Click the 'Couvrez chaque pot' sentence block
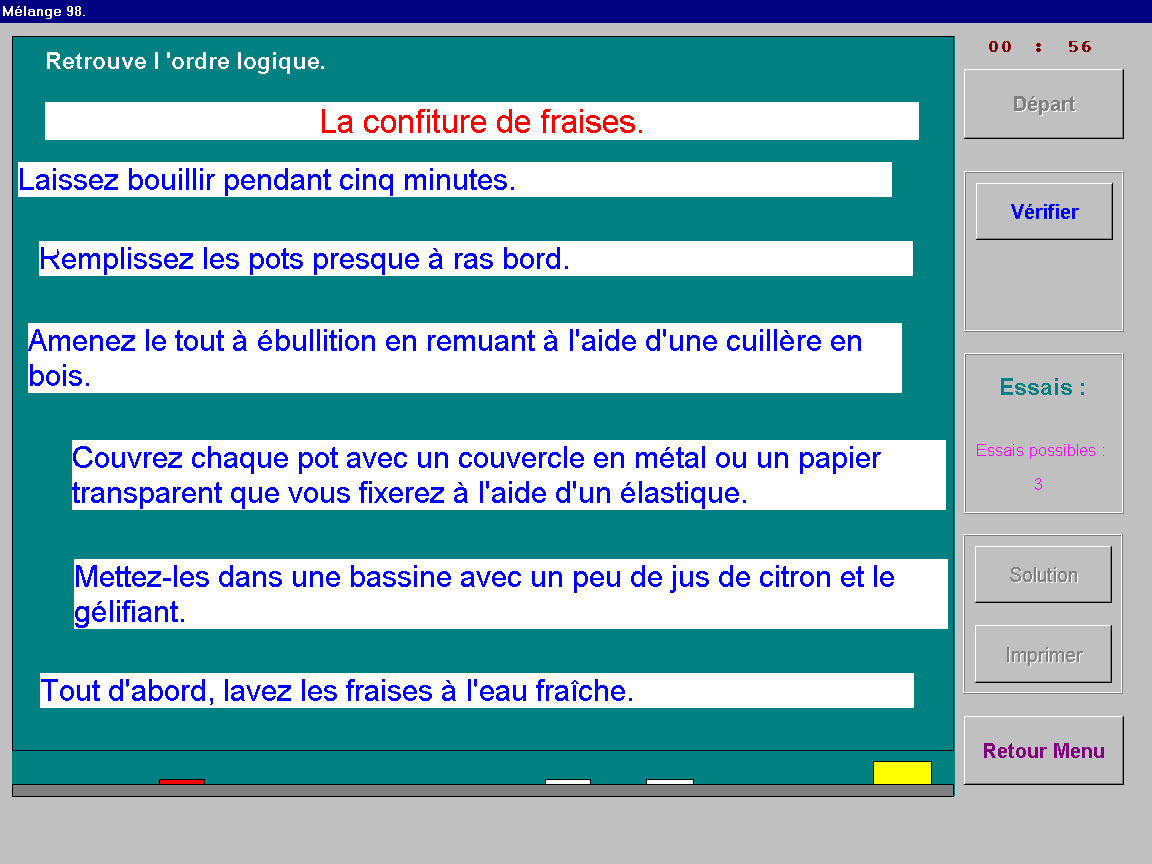 (508, 475)
